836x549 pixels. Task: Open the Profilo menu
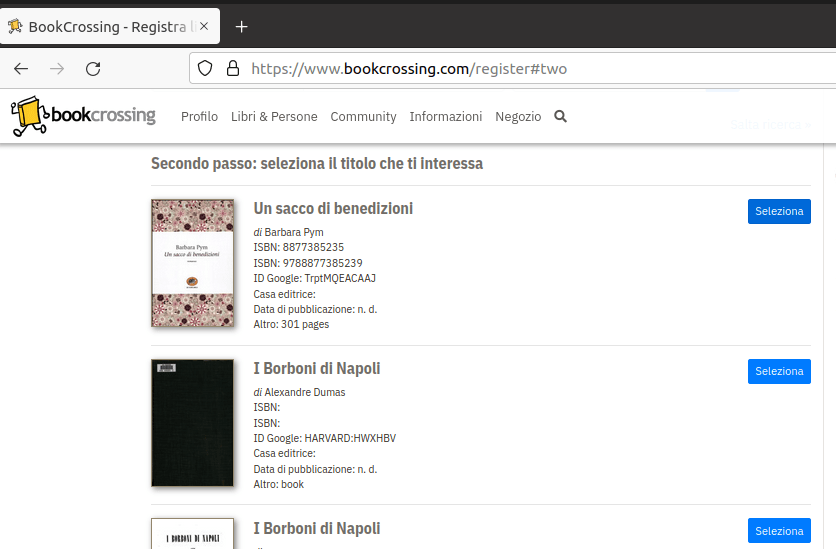click(x=199, y=117)
